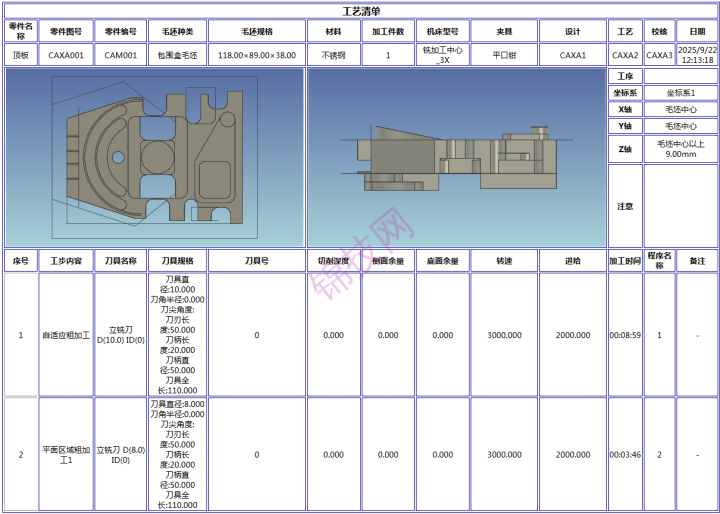Select the 不锈钢 material cell

pos(333,56)
